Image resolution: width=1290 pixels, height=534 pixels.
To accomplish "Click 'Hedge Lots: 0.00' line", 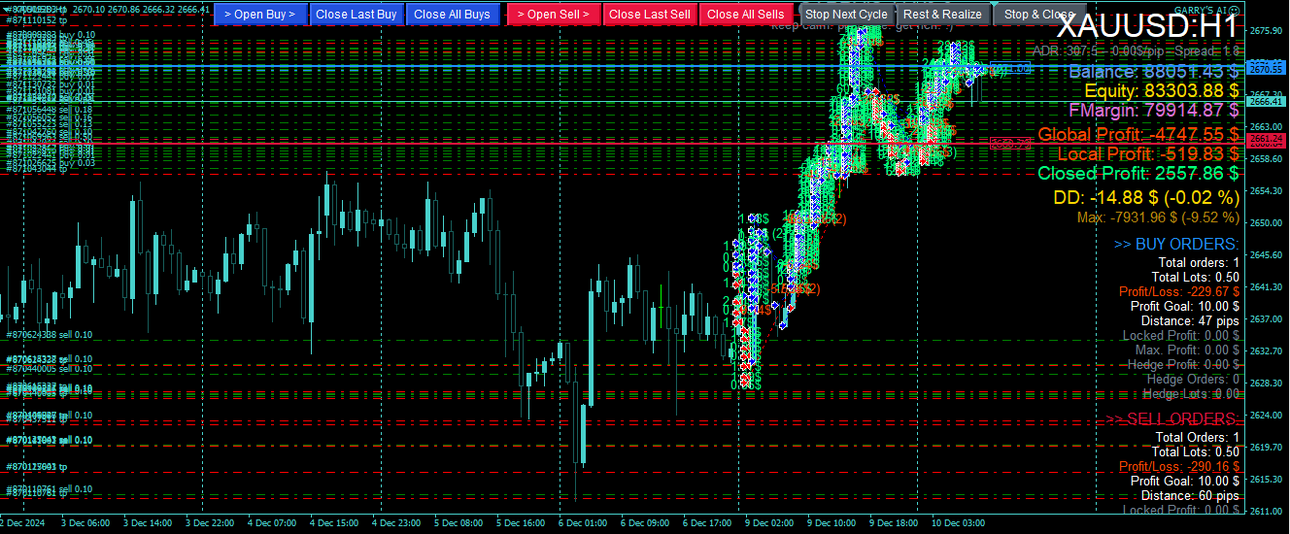I will point(1191,394).
